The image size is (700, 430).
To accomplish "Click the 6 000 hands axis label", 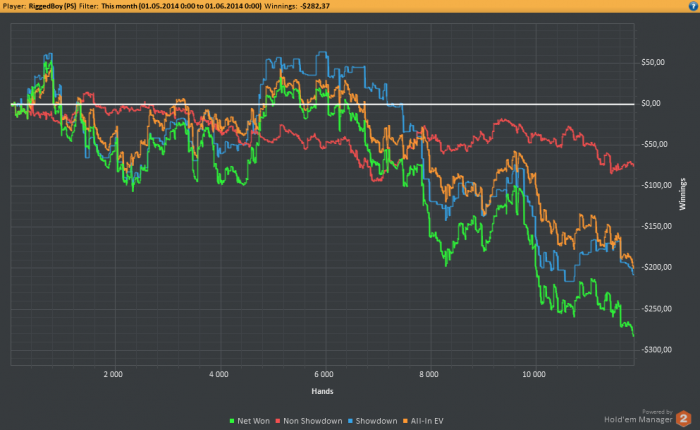I will [x=324, y=374].
